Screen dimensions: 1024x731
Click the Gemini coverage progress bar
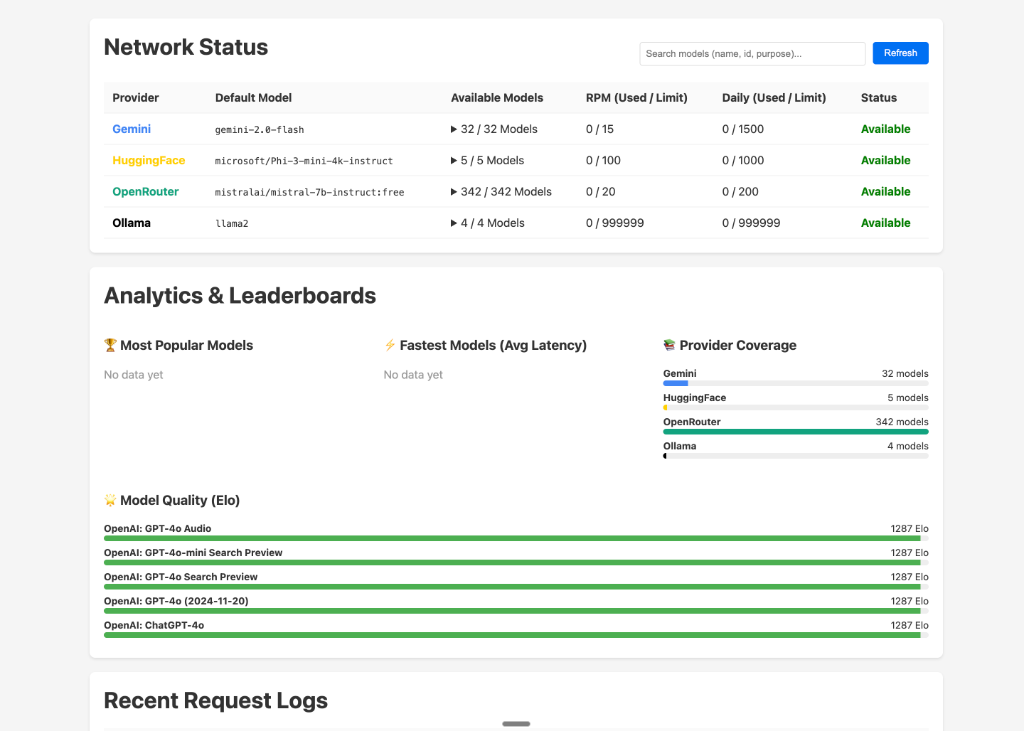(795, 383)
